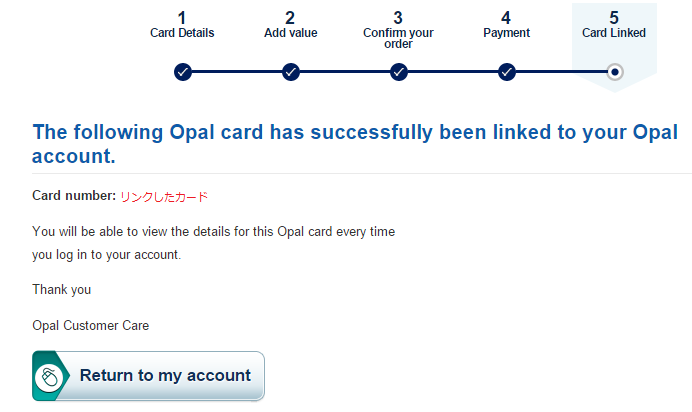Click the Card Linked current step indicator
This screenshot has height=412, width=692.
pyautogui.click(x=615, y=72)
